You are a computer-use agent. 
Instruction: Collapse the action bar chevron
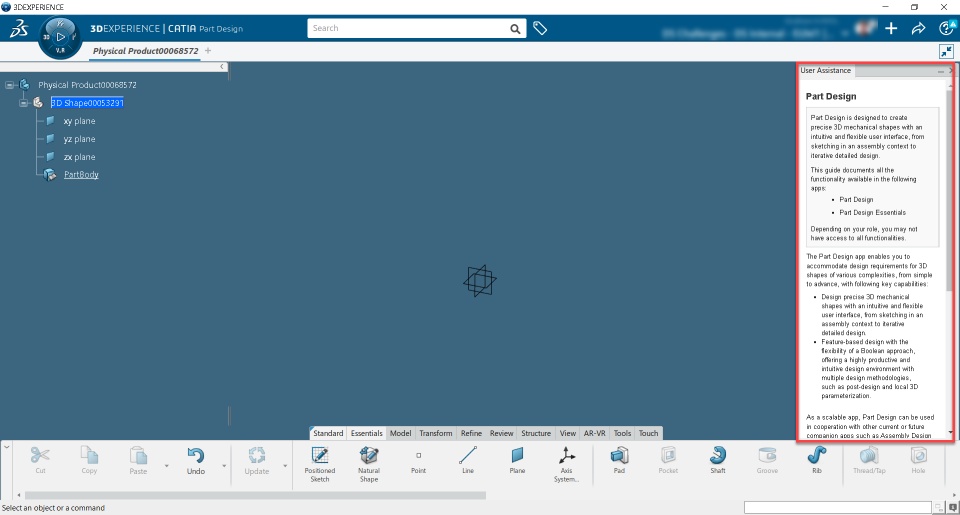coord(6,447)
